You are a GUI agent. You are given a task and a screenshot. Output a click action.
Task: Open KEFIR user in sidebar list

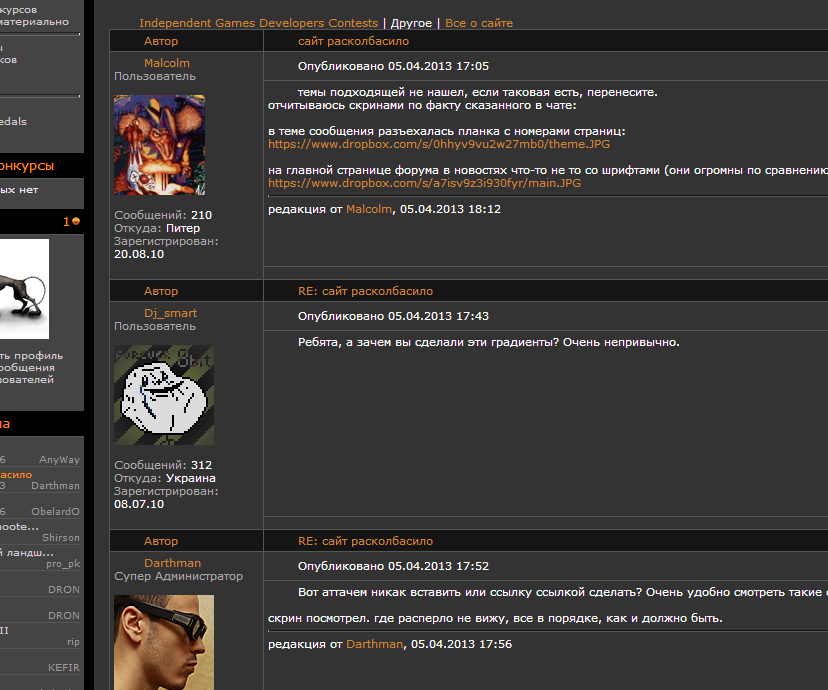coord(64,668)
